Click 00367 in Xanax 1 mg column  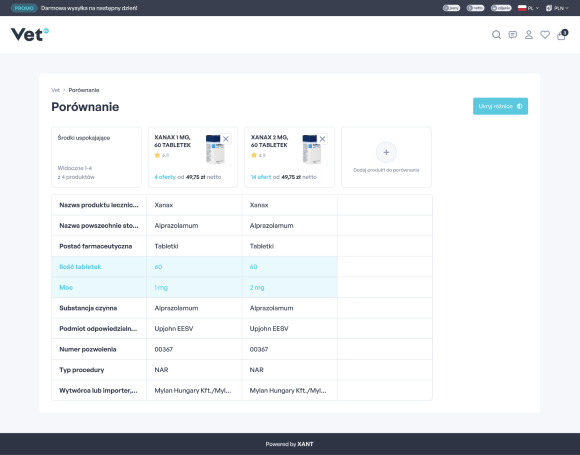click(x=163, y=349)
